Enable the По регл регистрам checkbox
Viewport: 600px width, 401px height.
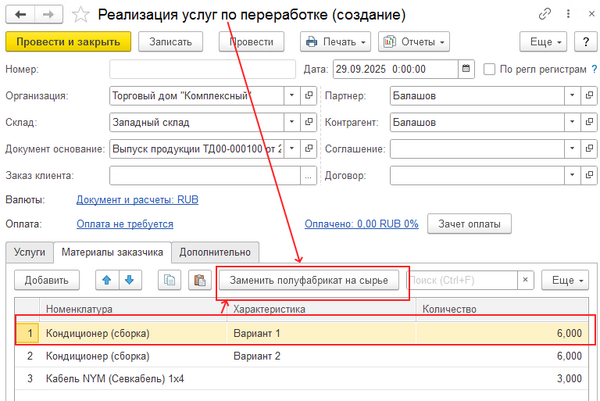coord(490,69)
